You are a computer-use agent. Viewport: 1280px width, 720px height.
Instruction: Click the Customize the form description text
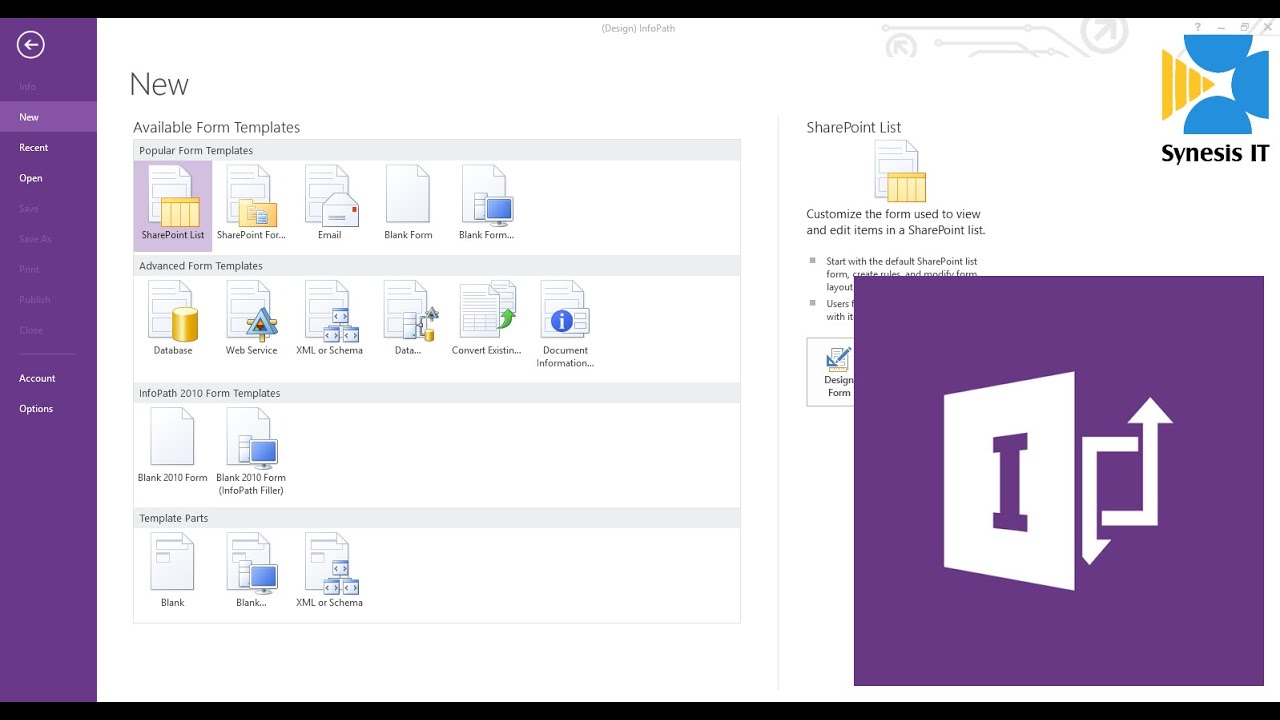pos(896,222)
